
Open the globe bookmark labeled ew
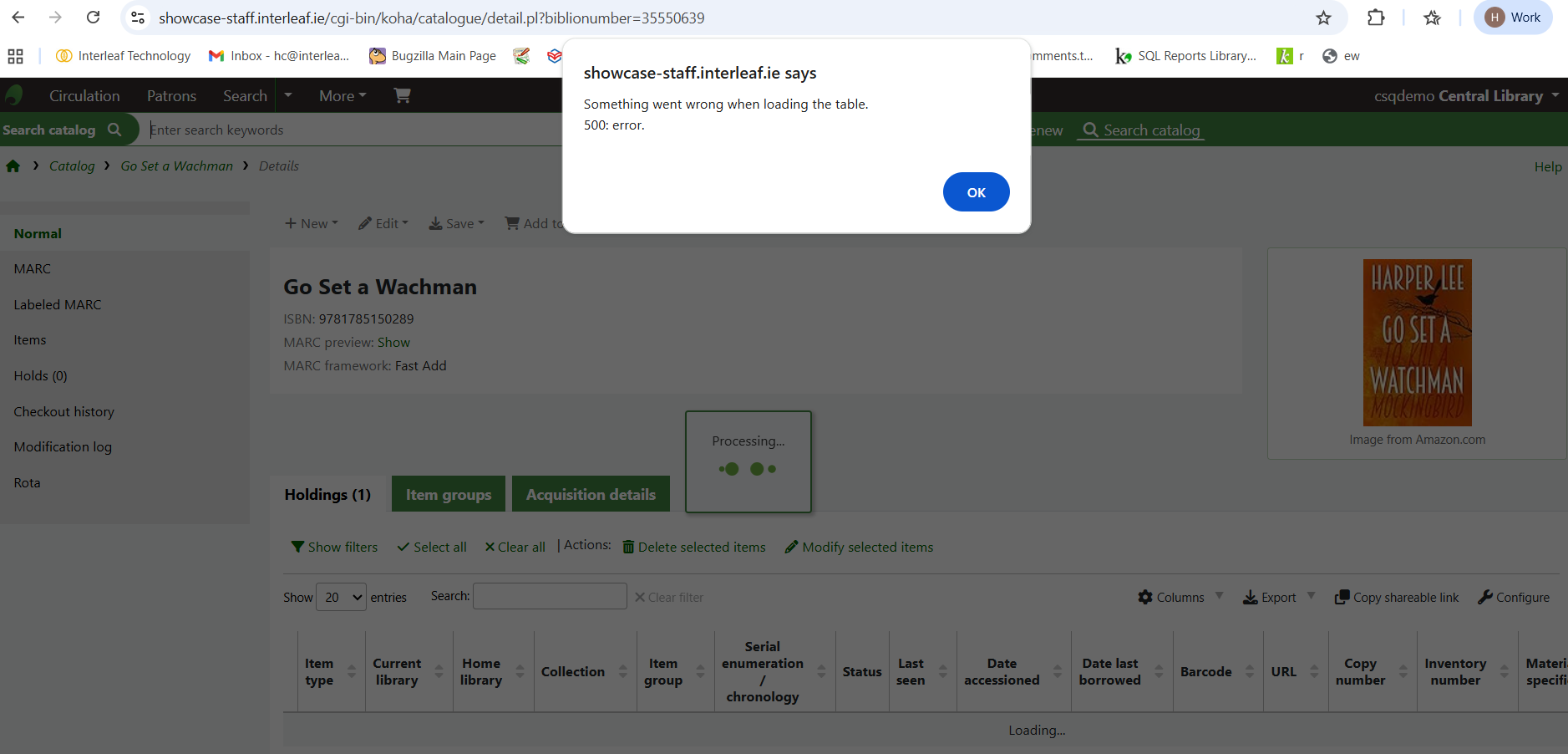(1341, 56)
